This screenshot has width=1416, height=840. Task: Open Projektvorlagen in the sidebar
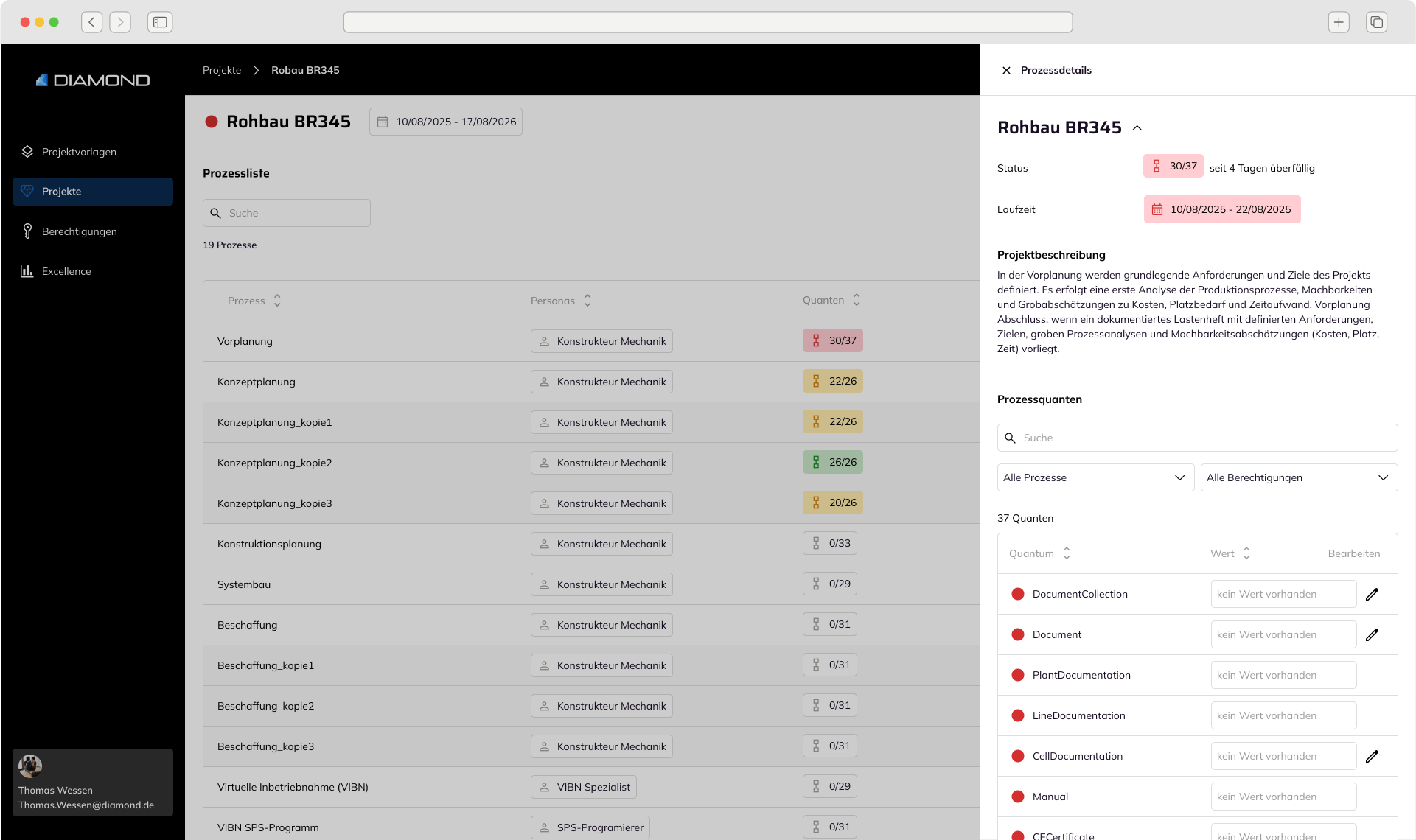tap(79, 152)
